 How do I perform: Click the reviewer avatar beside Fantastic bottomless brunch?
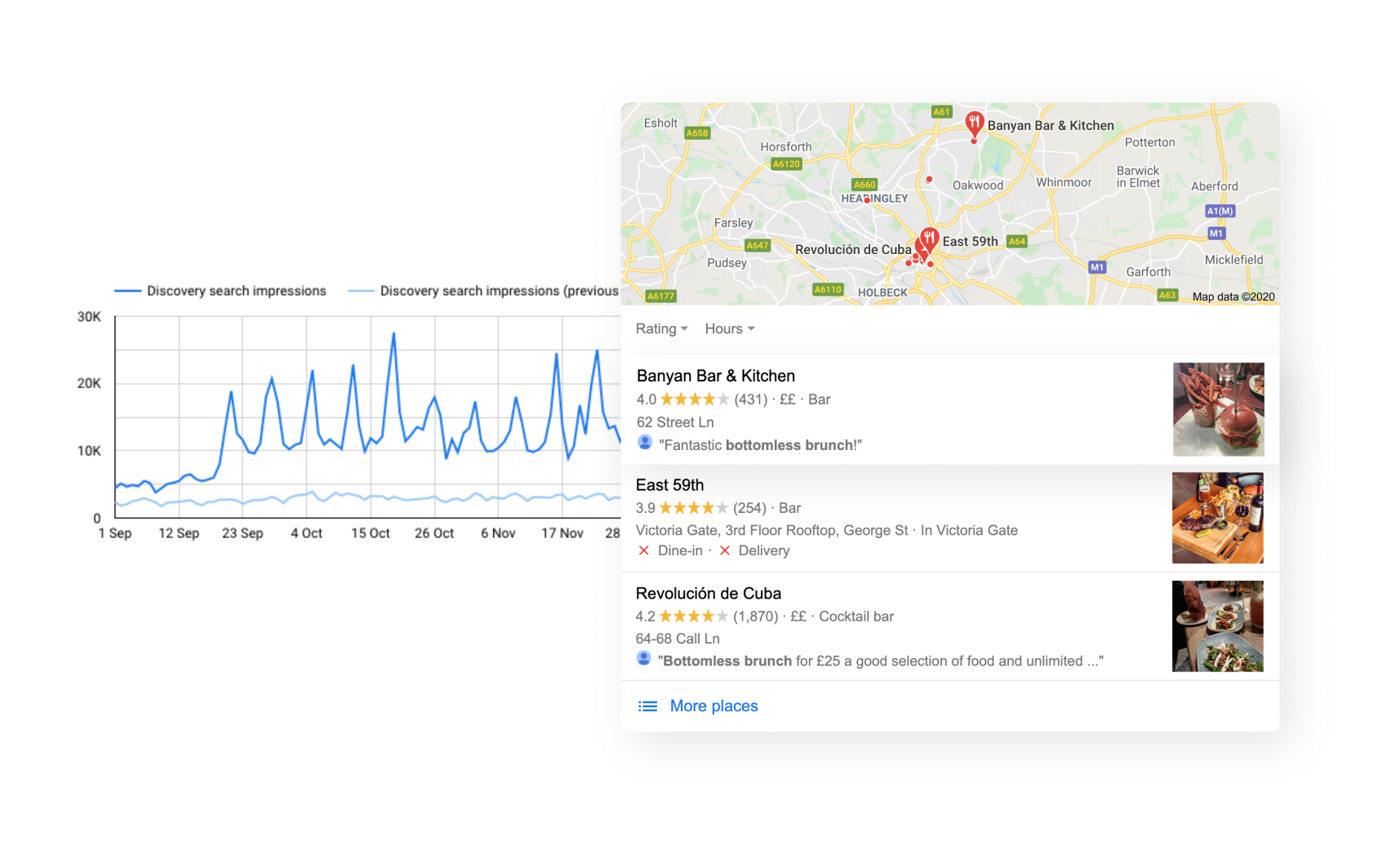pyautogui.click(x=645, y=443)
